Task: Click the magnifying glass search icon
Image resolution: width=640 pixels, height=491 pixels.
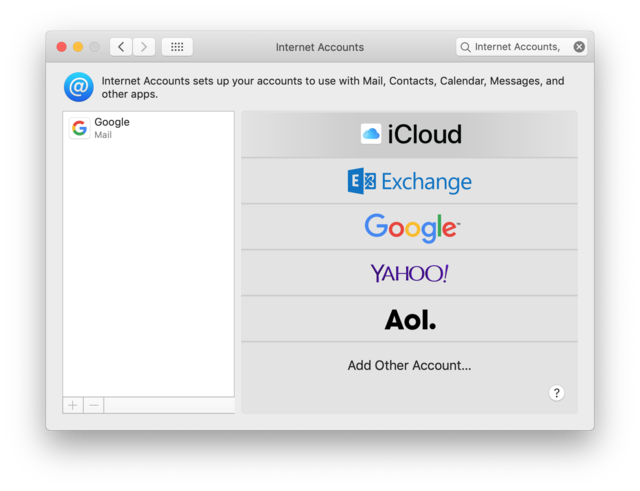Action: pos(465,47)
